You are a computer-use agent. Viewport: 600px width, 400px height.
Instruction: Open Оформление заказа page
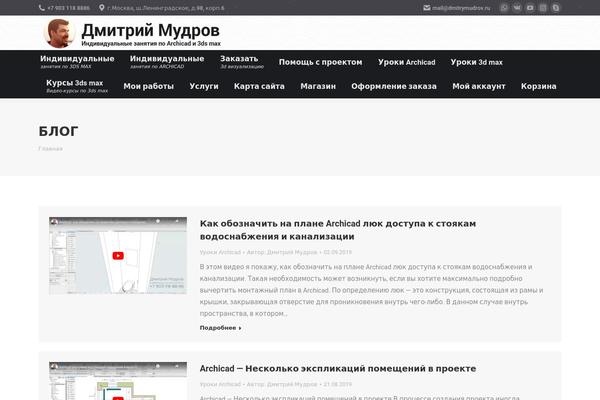[394, 86]
